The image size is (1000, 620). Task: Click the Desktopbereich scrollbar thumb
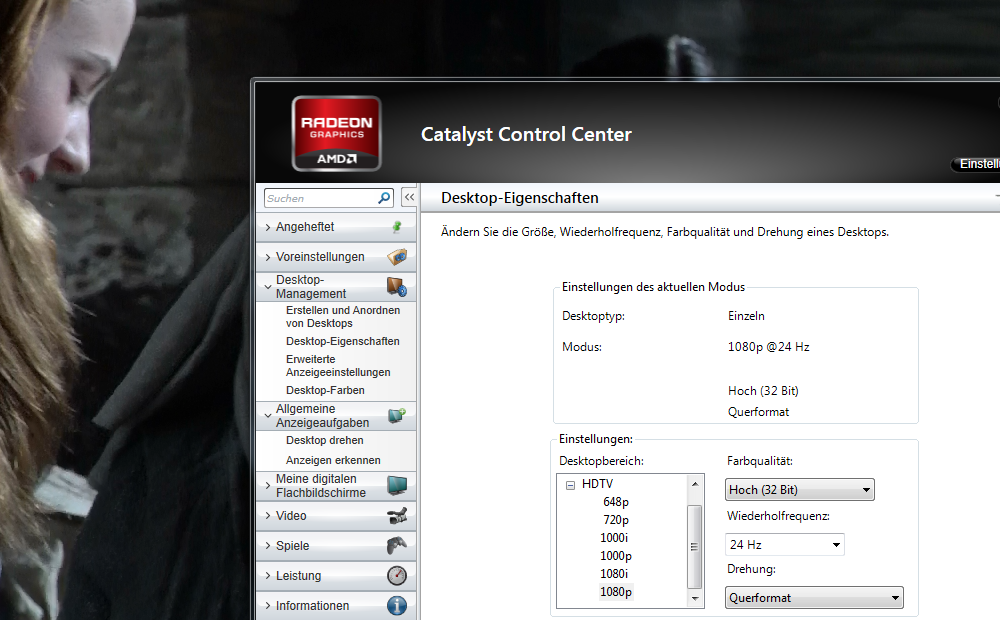click(695, 547)
